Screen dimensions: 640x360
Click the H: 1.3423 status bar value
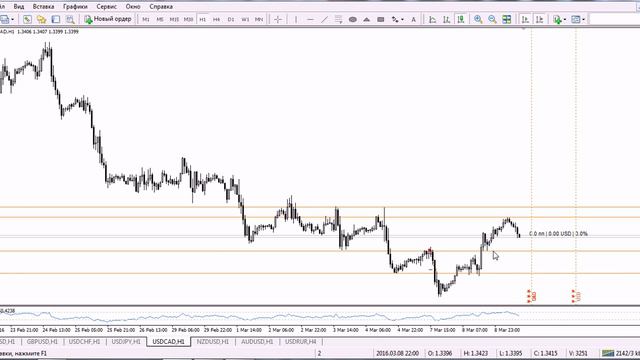click(476, 353)
